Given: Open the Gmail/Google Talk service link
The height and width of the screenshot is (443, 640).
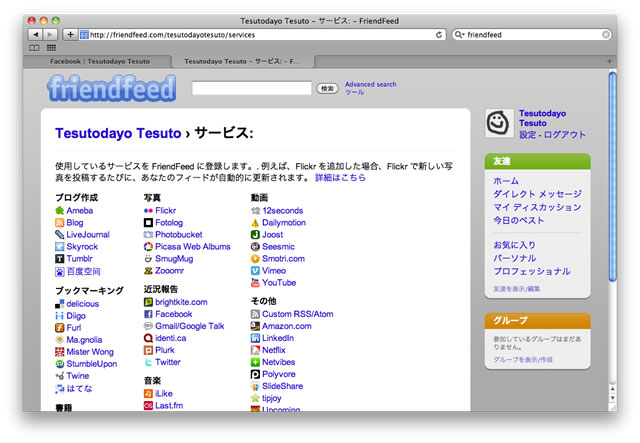Looking at the screenshot, I should click(190, 326).
